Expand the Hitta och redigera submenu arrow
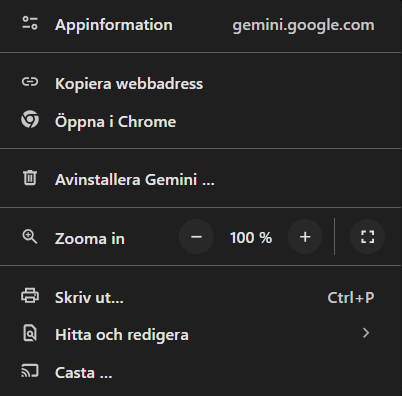 tap(366, 333)
